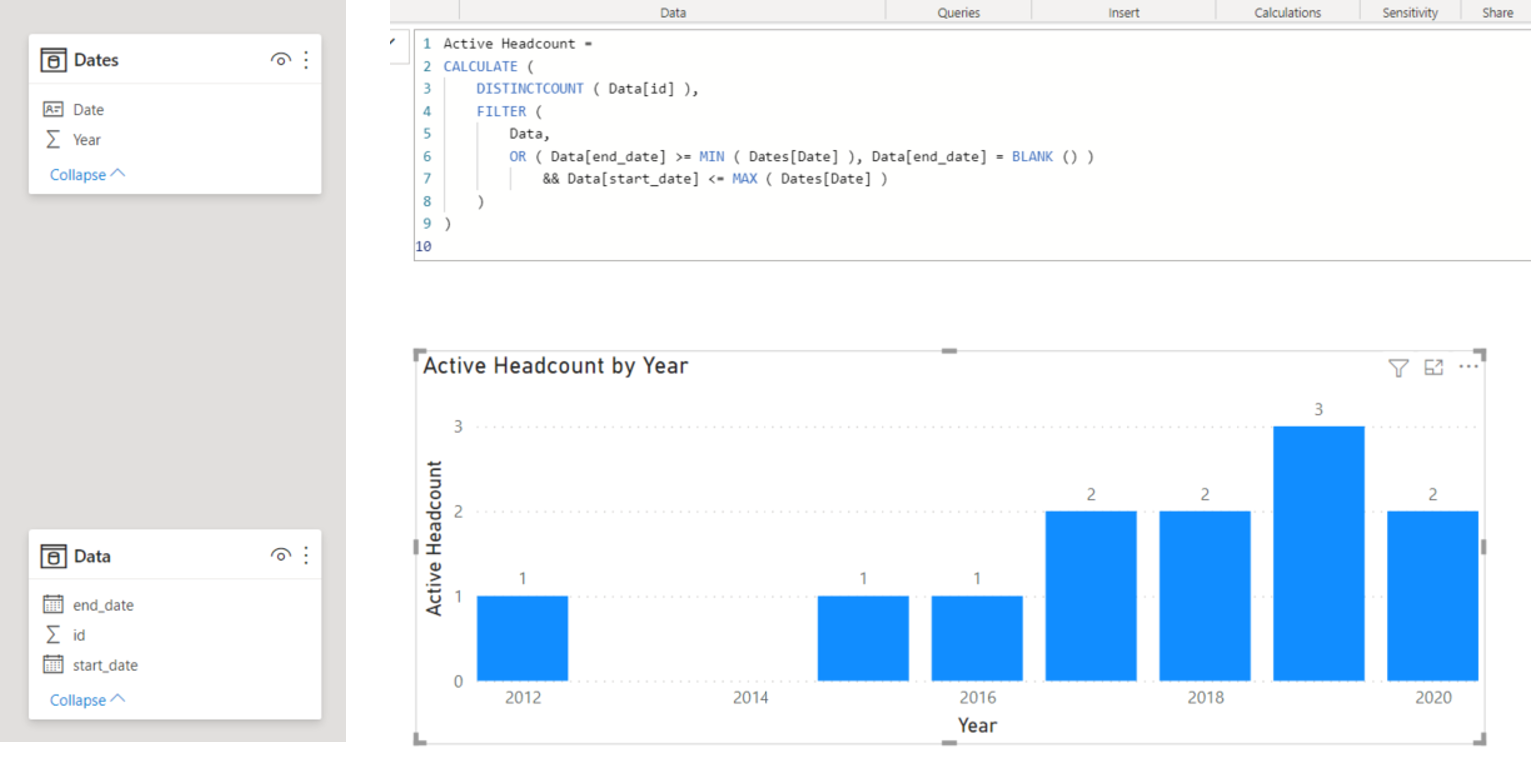Viewport: 1531px width, 784px height.
Task: Click the sigma icon beside id
Action: 53,634
